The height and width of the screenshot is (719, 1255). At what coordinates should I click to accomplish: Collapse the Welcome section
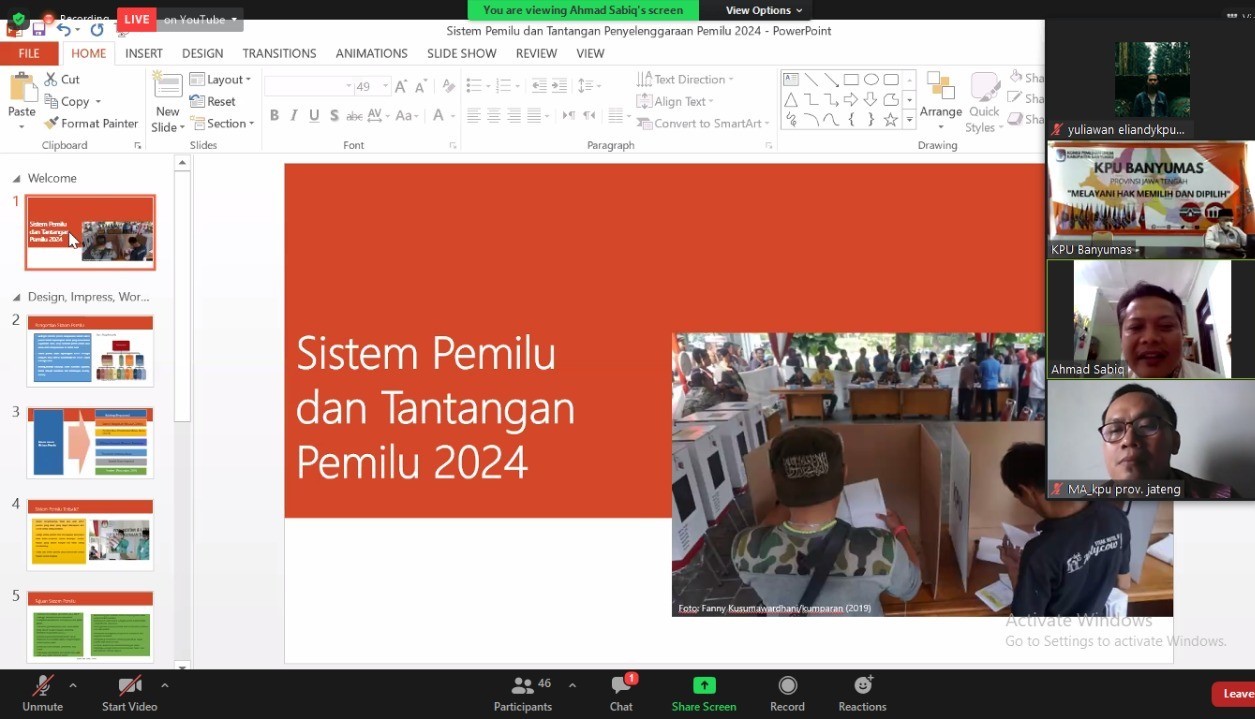point(16,179)
